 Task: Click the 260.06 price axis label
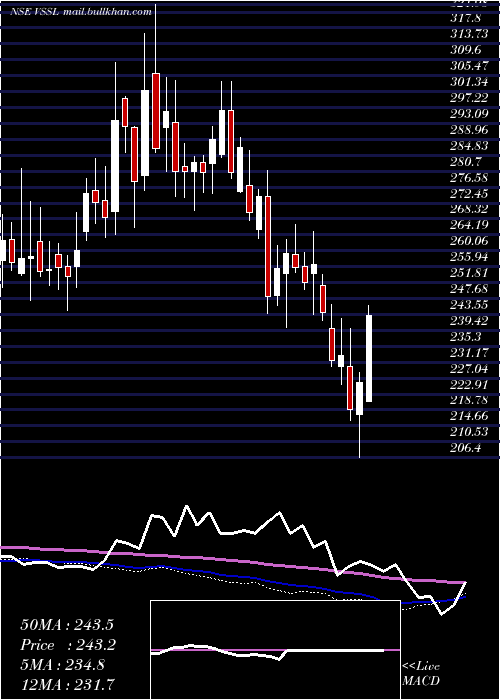click(469, 242)
